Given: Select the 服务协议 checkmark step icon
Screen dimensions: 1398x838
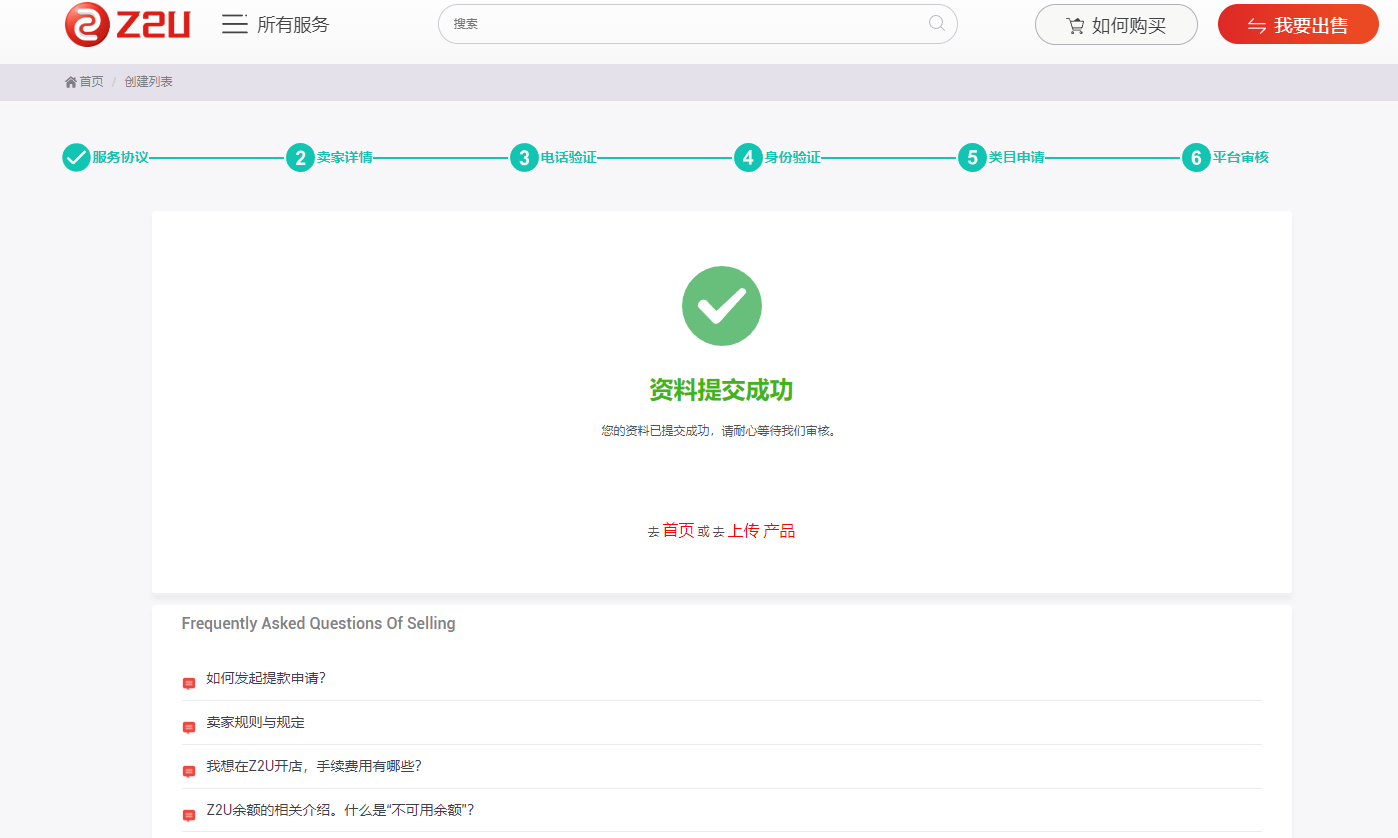Looking at the screenshot, I should tap(76, 158).
